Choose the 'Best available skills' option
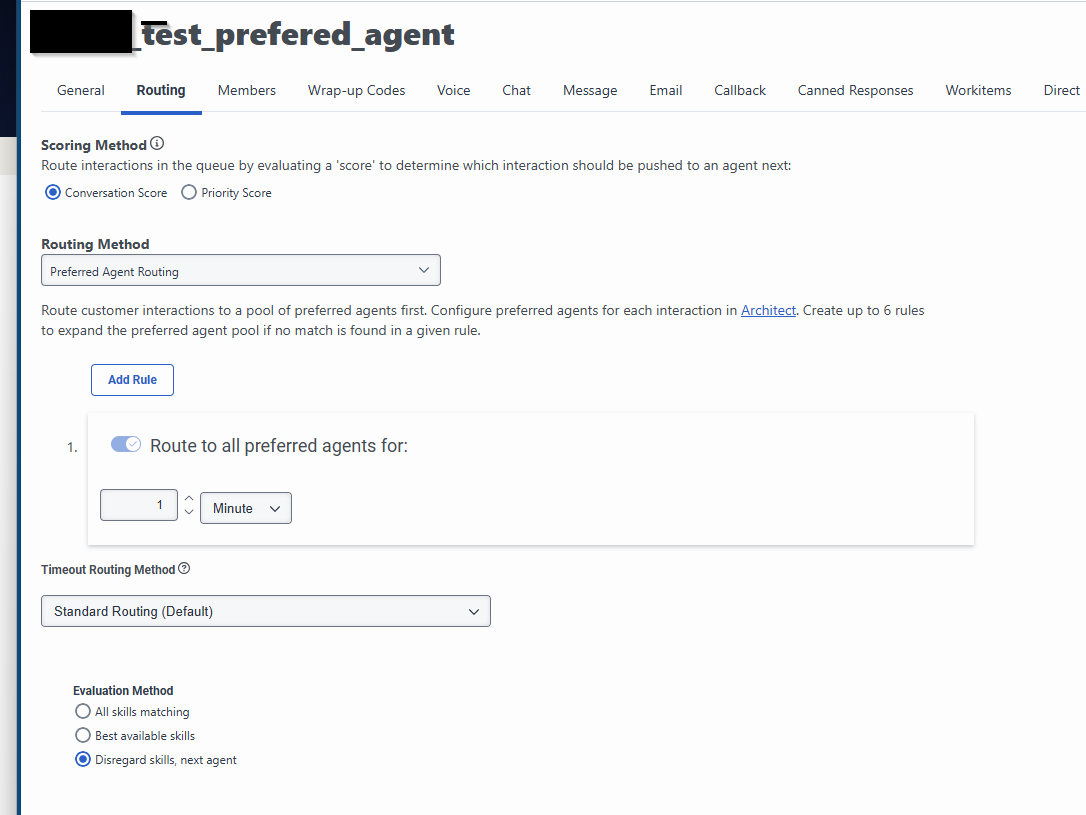The width and height of the screenshot is (1086, 815). click(x=83, y=736)
